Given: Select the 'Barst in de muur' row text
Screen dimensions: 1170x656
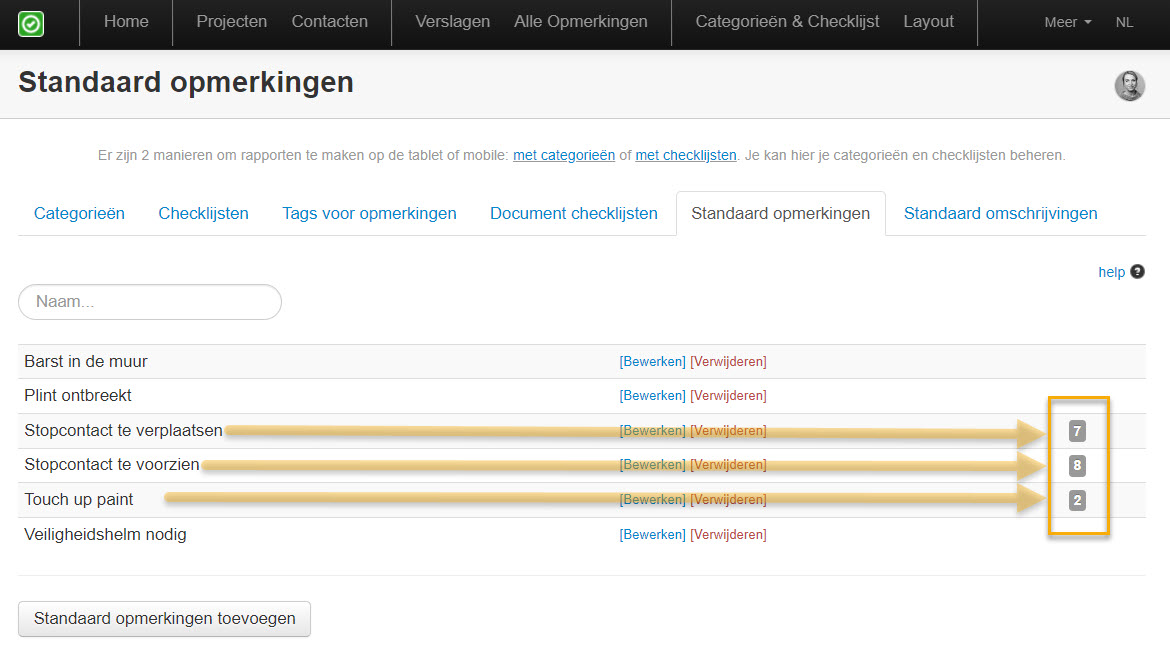Looking at the screenshot, I should pos(86,361).
